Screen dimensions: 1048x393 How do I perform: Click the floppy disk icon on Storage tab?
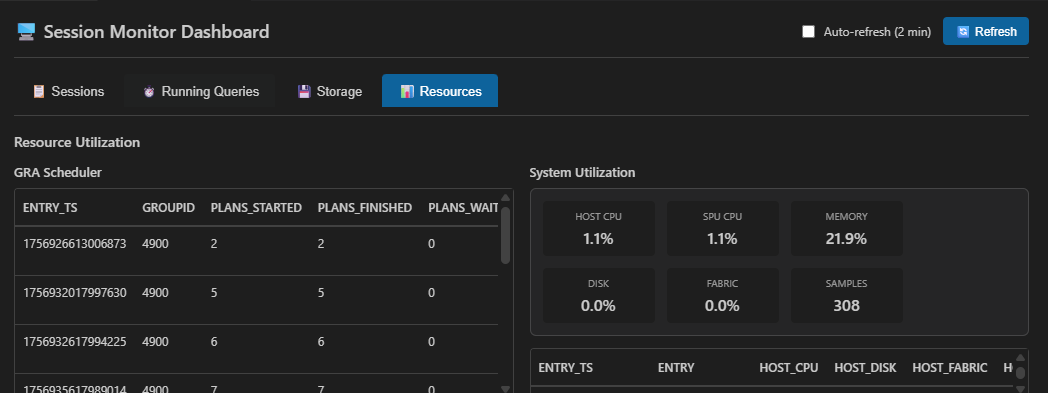pos(304,92)
